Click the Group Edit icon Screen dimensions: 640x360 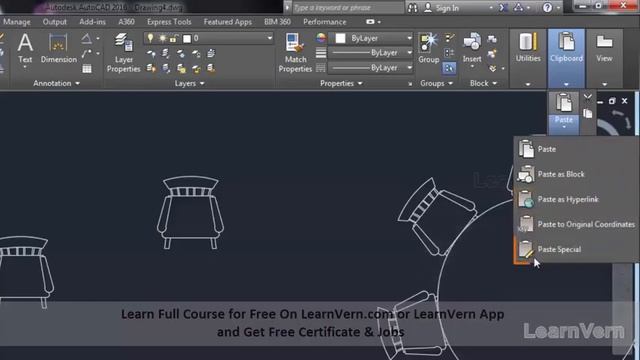click(449, 53)
